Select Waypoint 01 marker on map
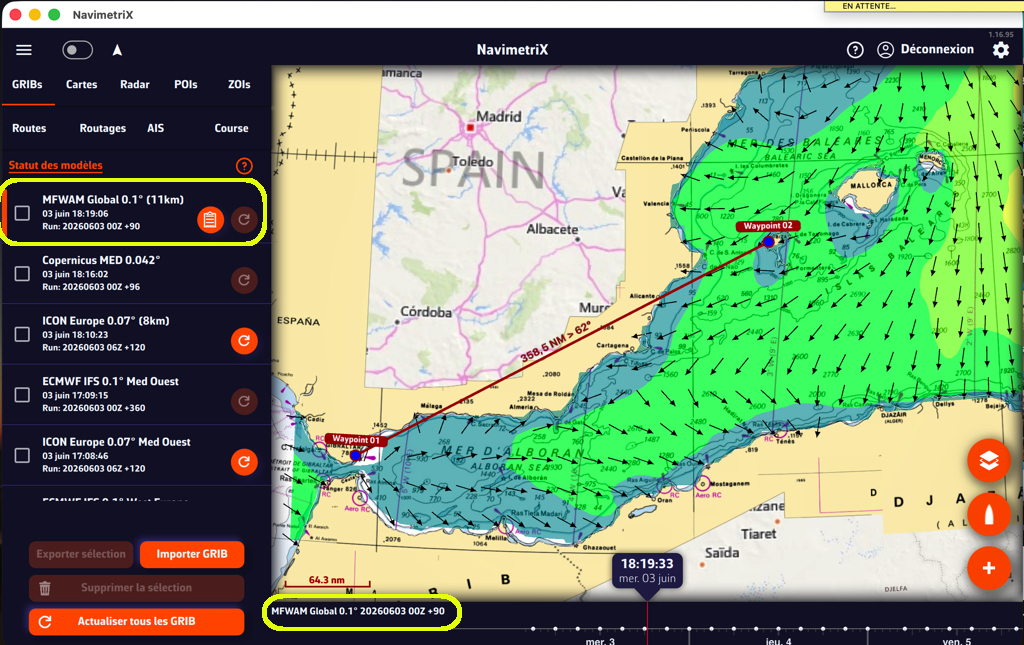The image size is (1024, 645). (355, 455)
